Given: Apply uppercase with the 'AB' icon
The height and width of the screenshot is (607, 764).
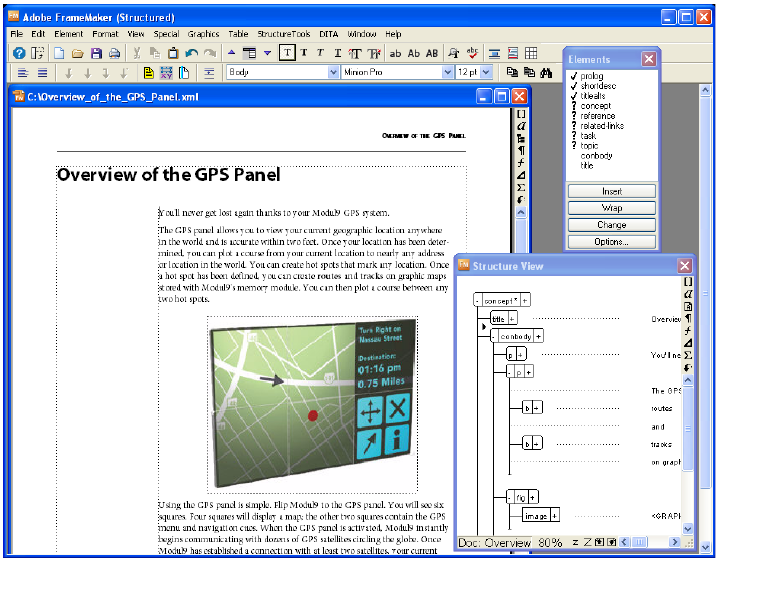Looking at the screenshot, I should click(x=432, y=54).
